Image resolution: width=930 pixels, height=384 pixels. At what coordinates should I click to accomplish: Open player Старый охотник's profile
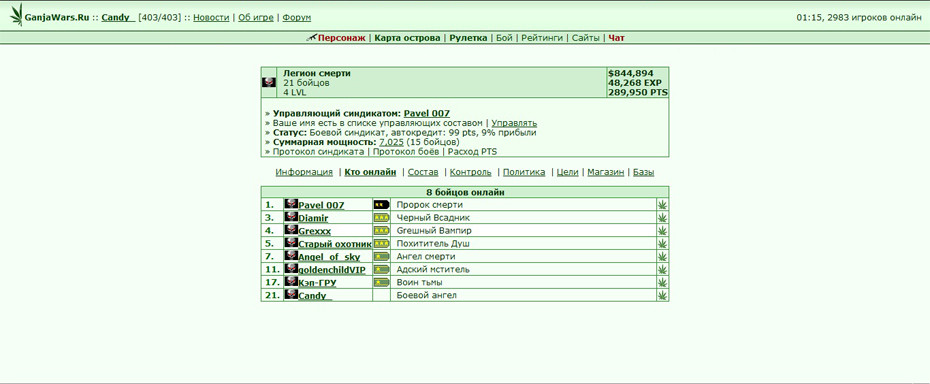point(335,244)
